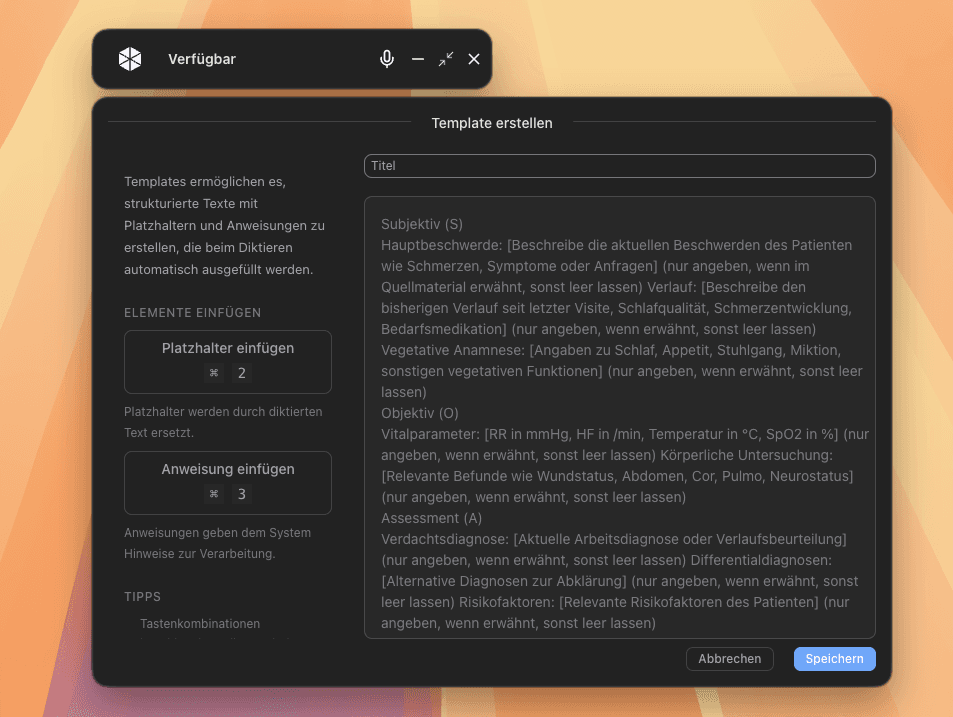Viewport: 953px width, 717px height.
Task: Open the Tastenkombinationen tip
Action: 199,623
